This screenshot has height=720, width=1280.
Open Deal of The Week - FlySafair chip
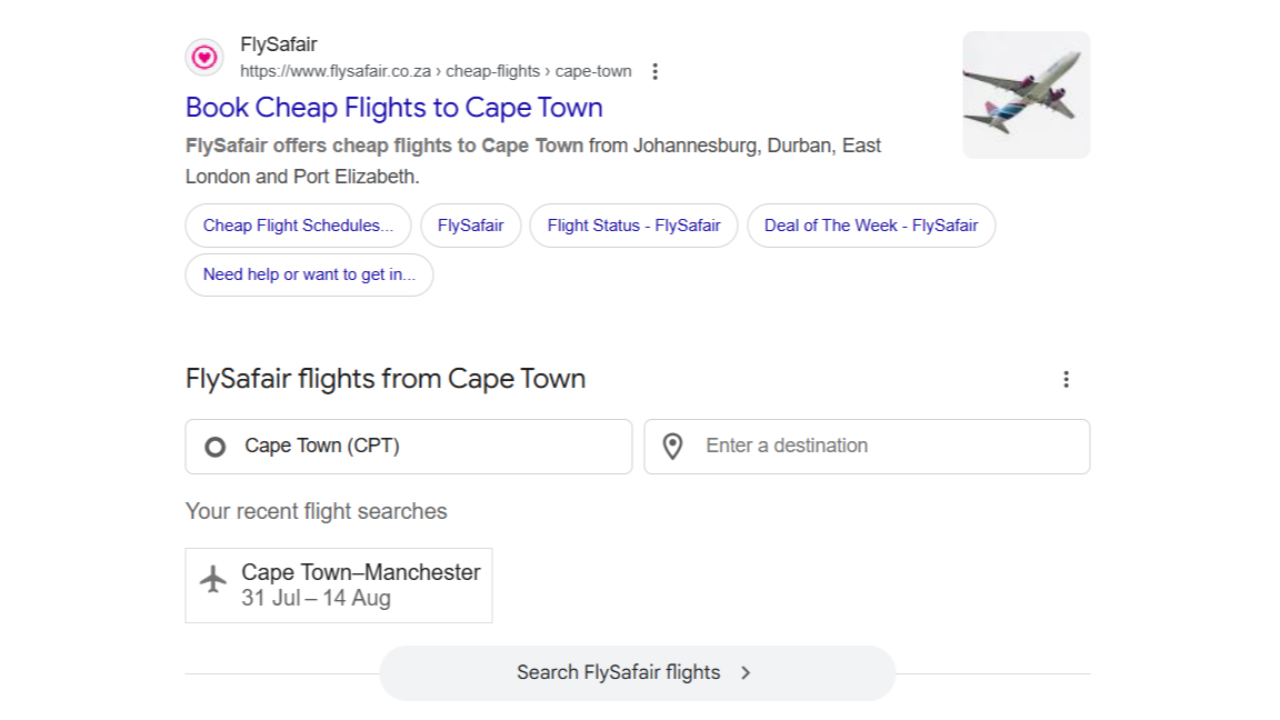click(871, 226)
